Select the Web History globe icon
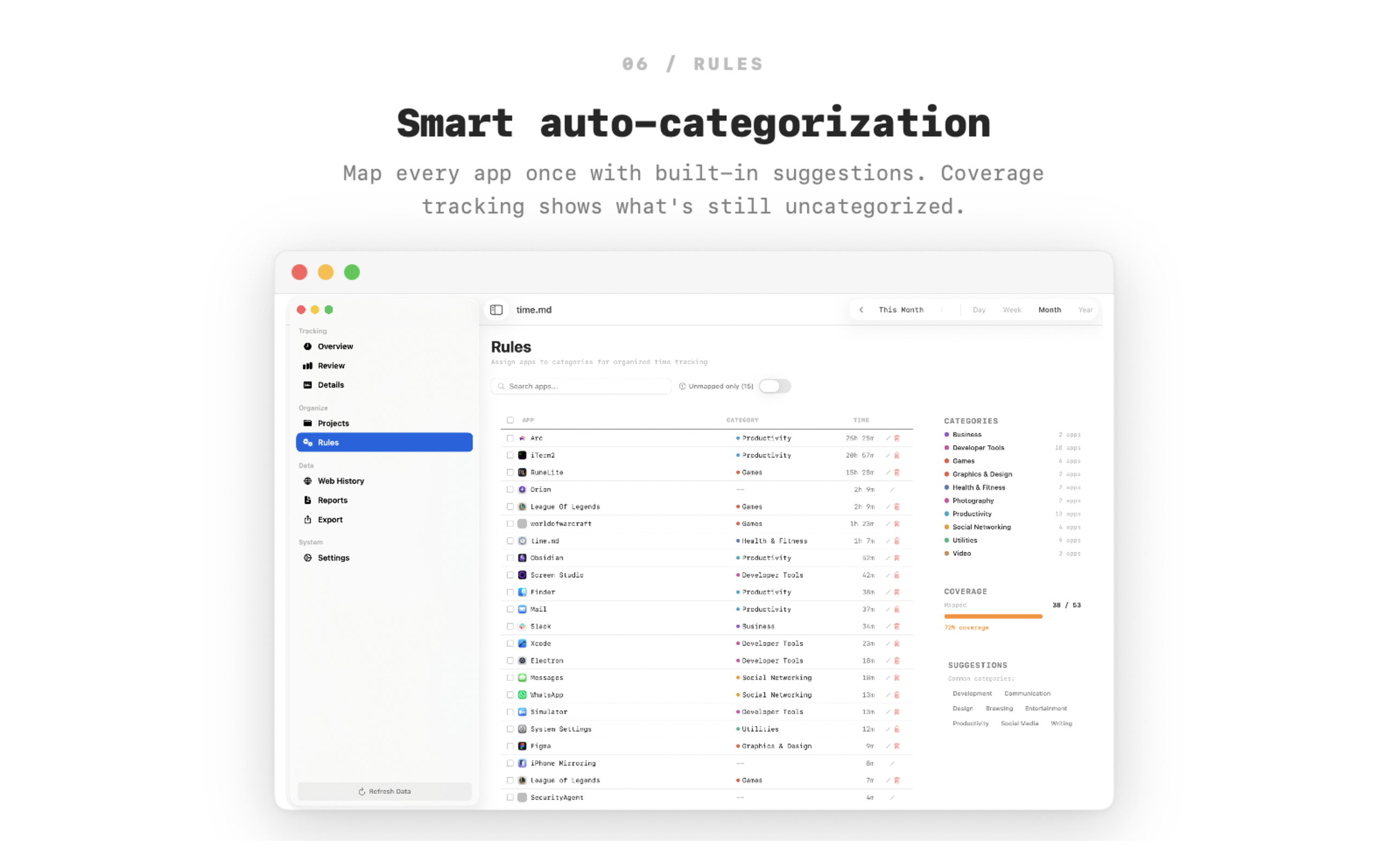The height and width of the screenshot is (868, 1389). click(307, 481)
